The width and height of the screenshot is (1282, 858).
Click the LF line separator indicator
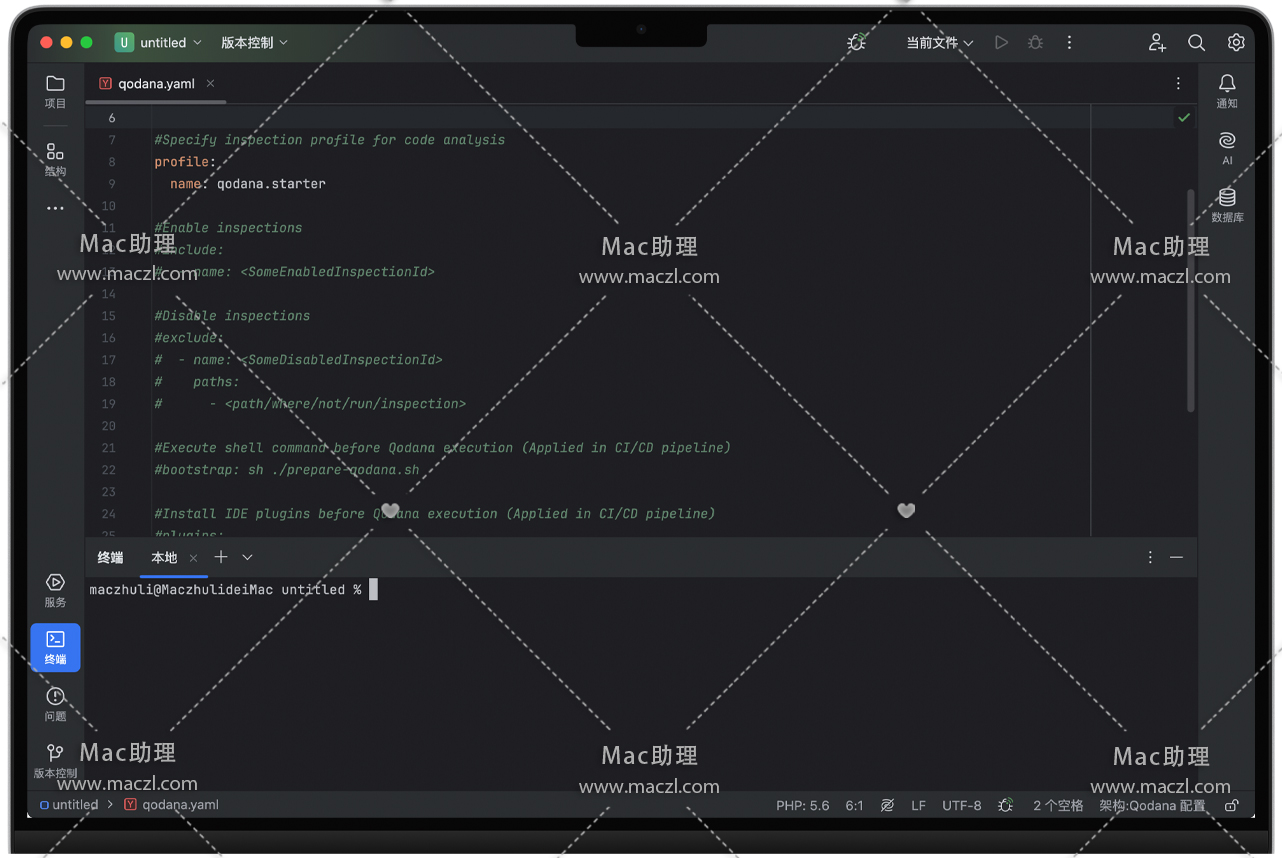[x=918, y=805]
